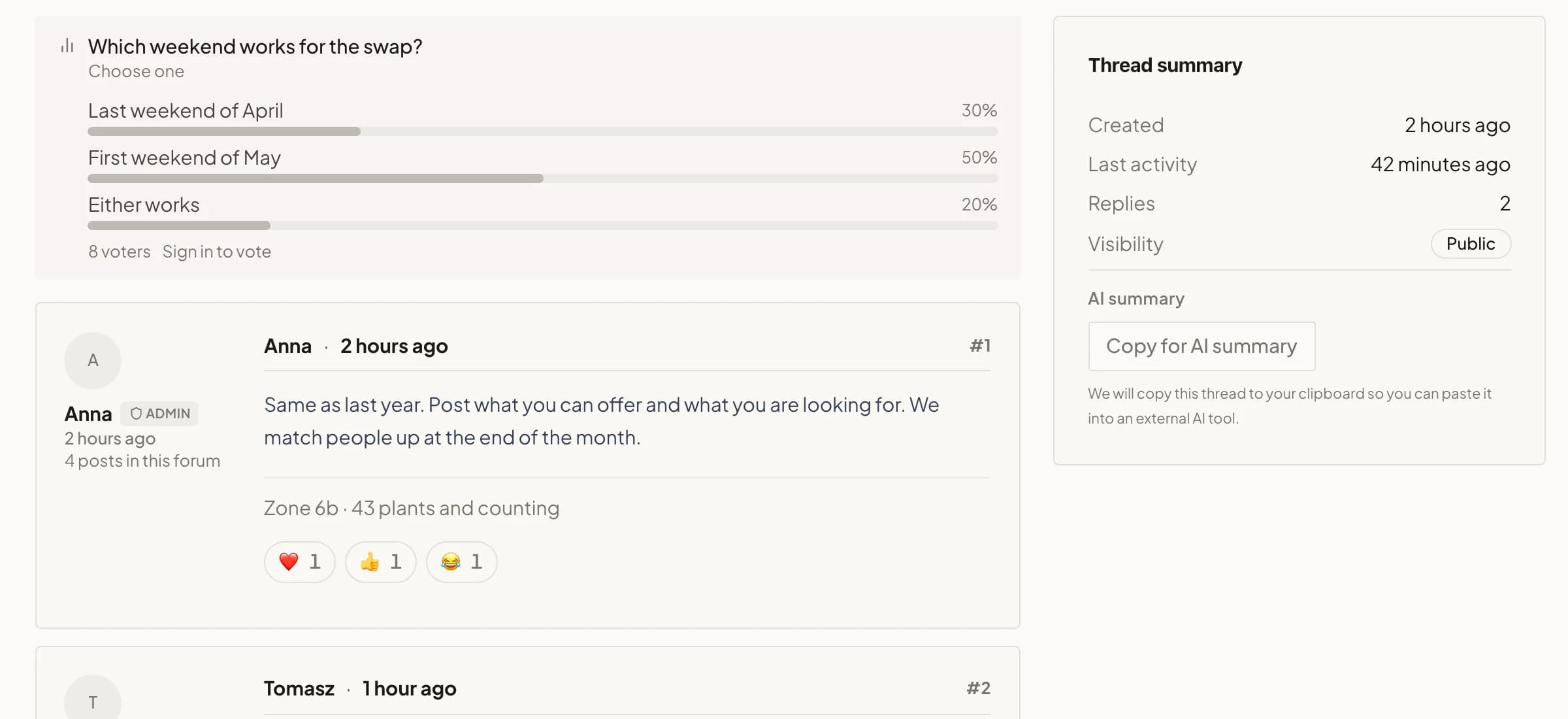The image size is (1568, 719).
Task: Click the 50% May progress bar
Action: tap(543, 178)
